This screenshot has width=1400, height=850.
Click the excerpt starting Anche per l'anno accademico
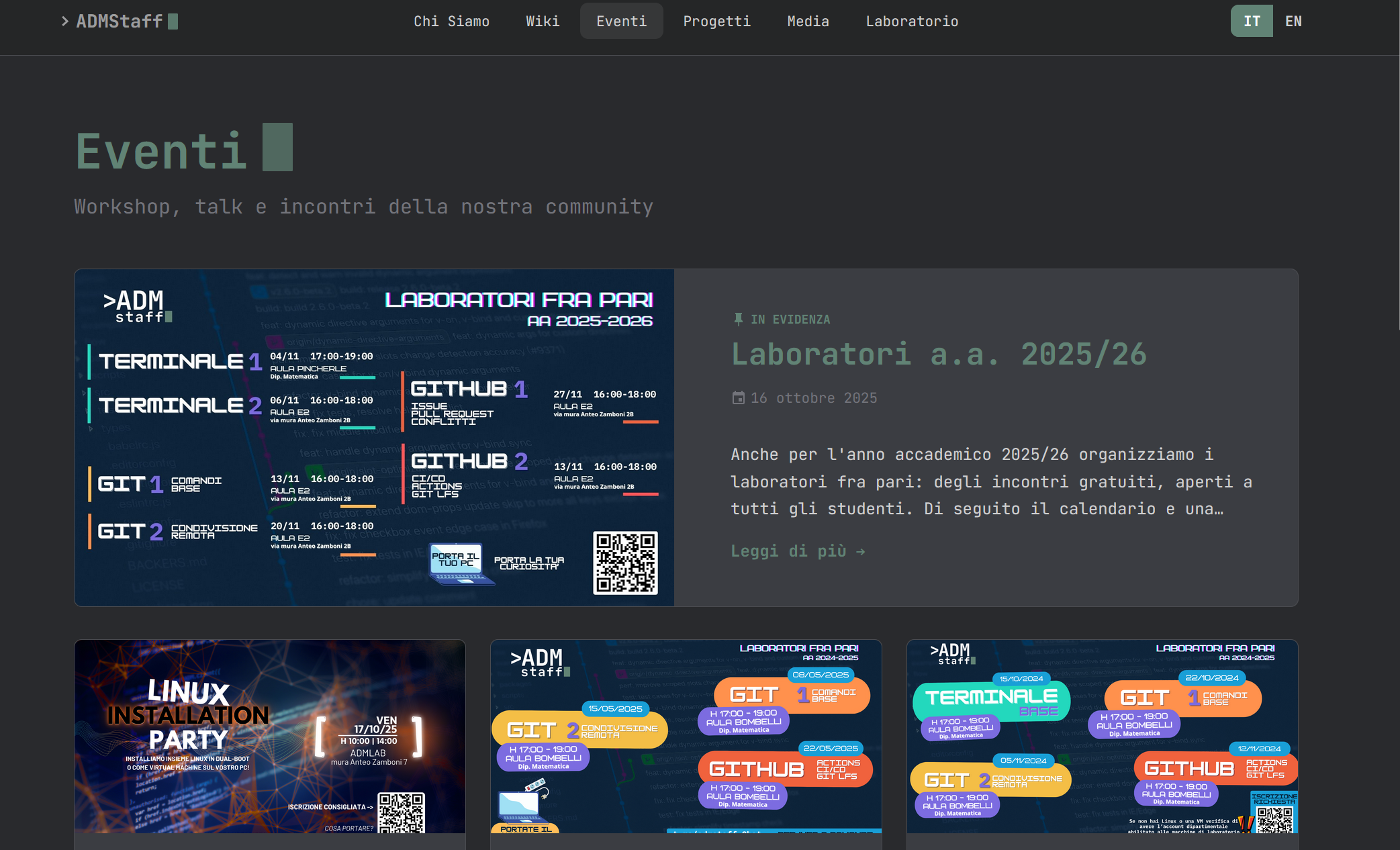pos(991,481)
